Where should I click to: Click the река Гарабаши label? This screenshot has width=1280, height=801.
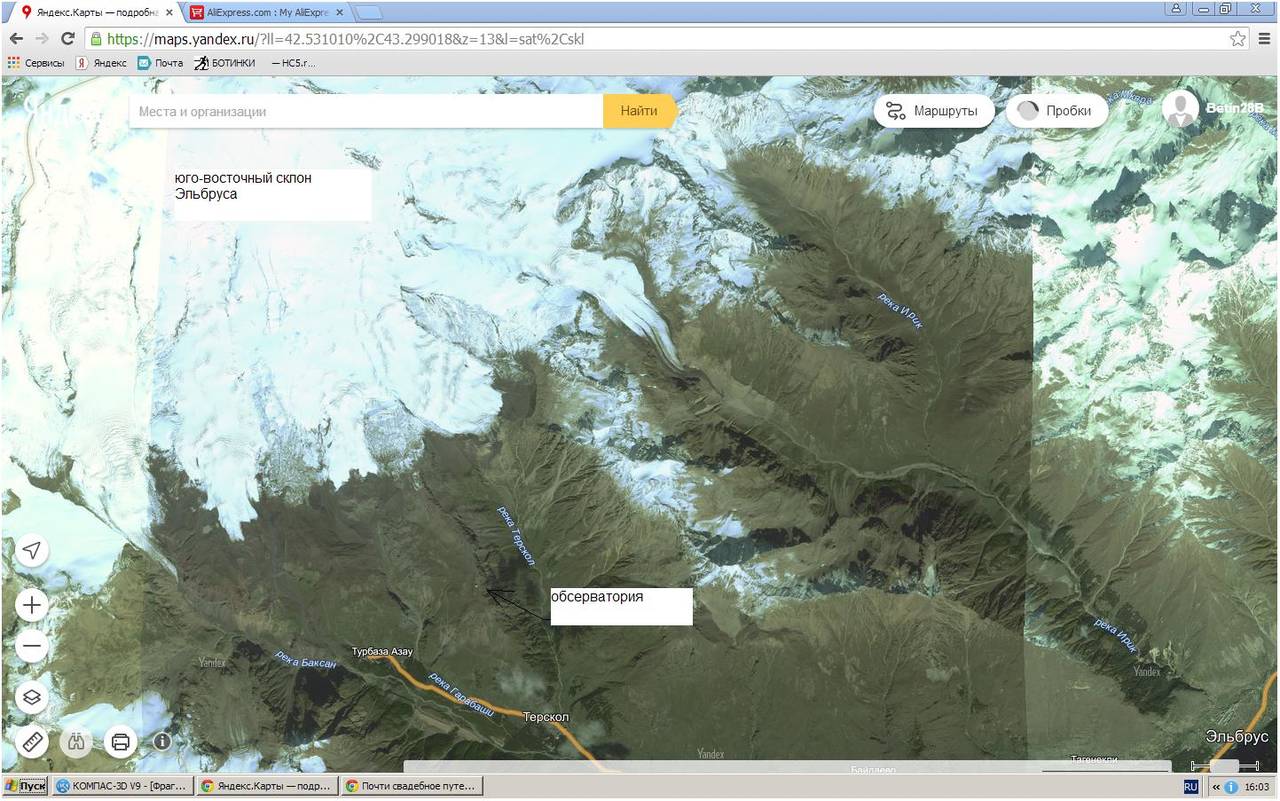460,693
